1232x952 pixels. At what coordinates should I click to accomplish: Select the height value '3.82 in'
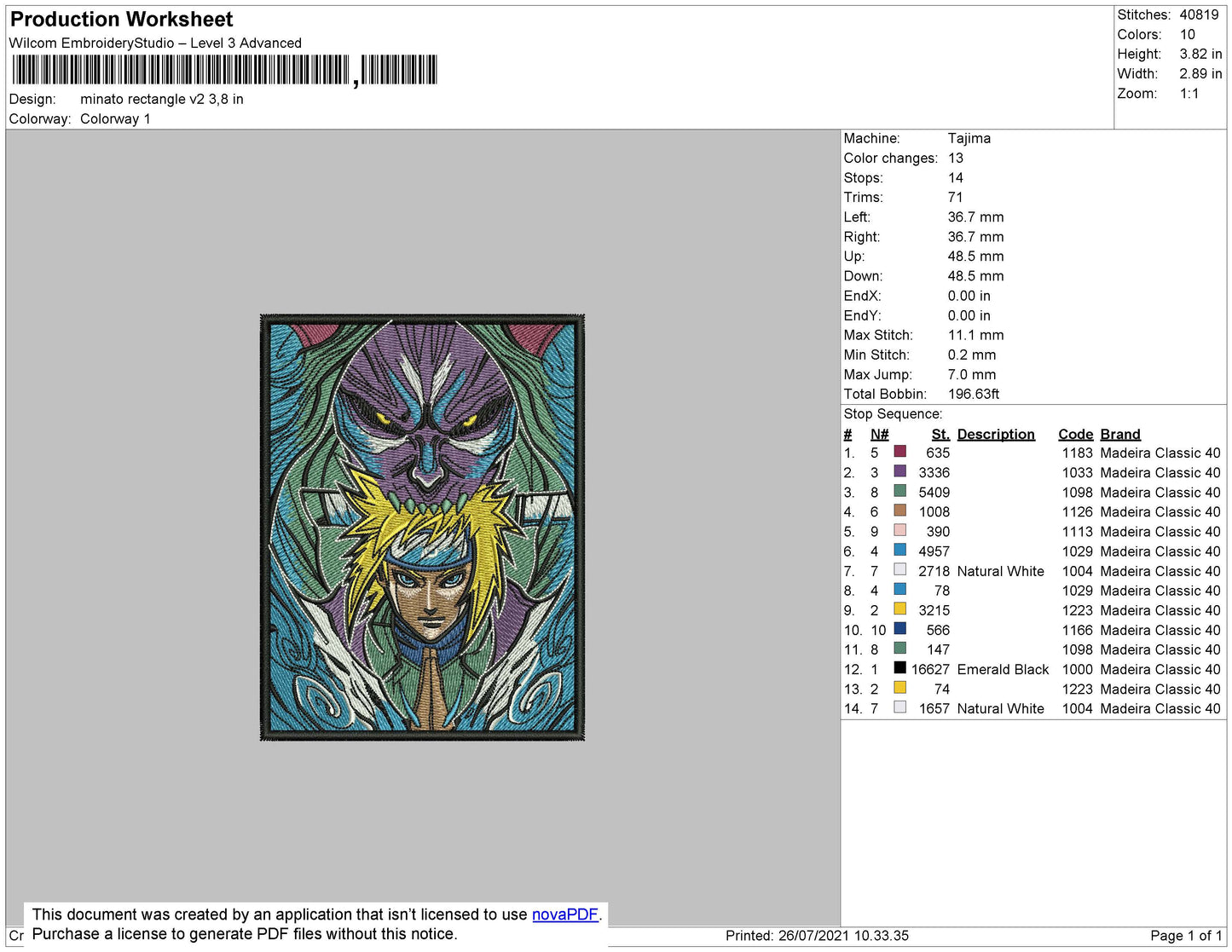pyautogui.click(x=1201, y=55)
